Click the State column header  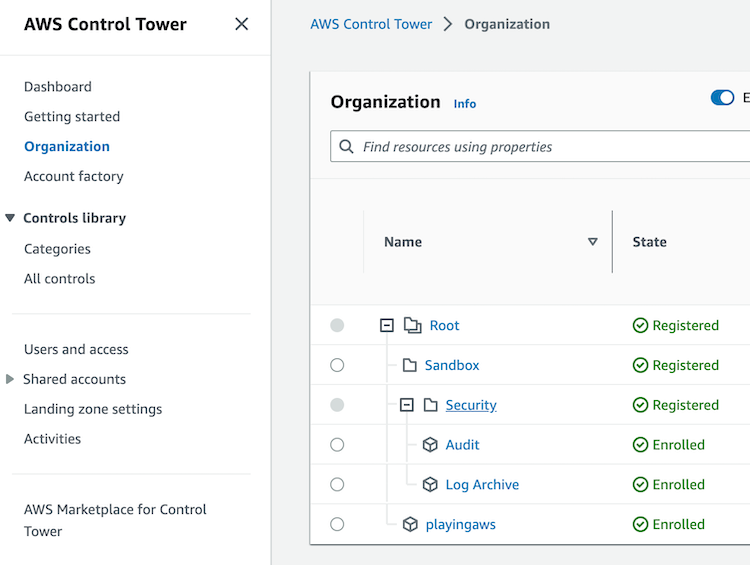point(650,242)
